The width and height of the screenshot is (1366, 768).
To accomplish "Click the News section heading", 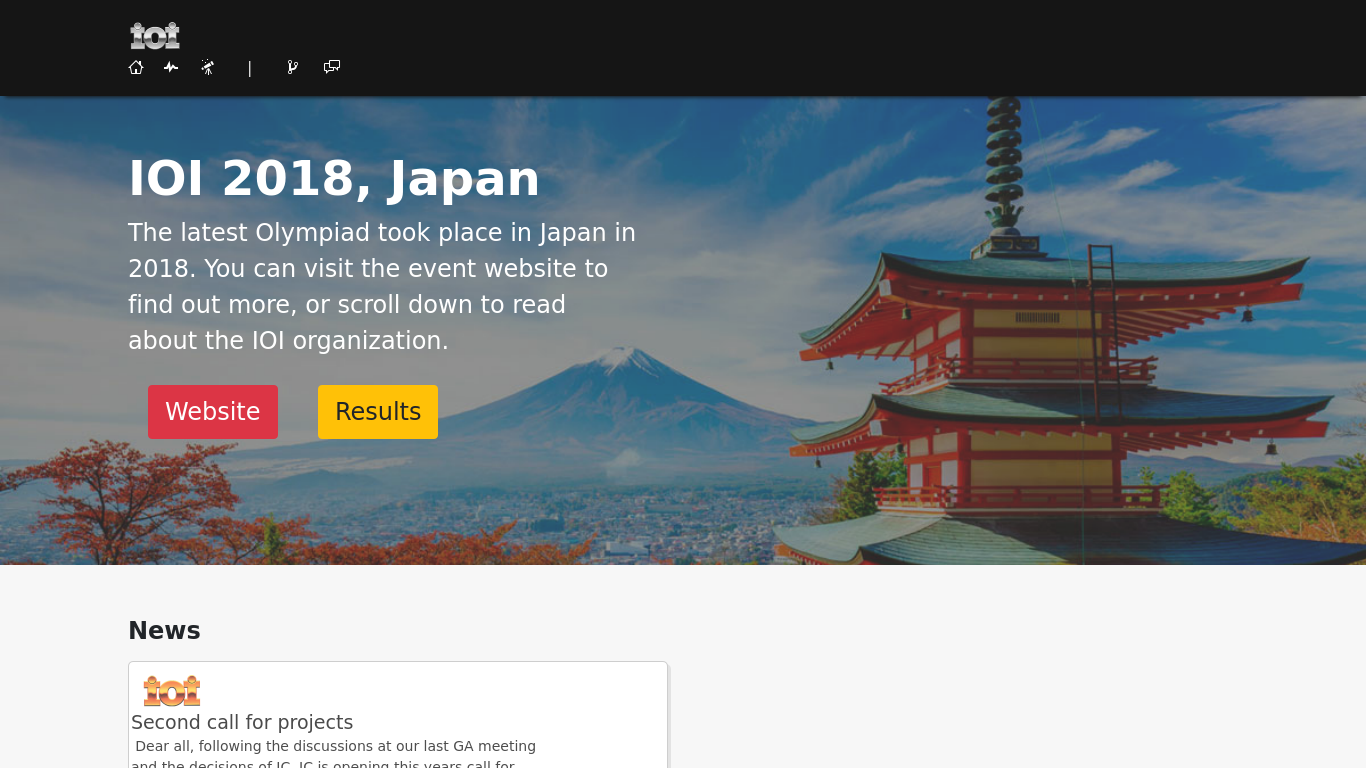I will coord(164,631).
